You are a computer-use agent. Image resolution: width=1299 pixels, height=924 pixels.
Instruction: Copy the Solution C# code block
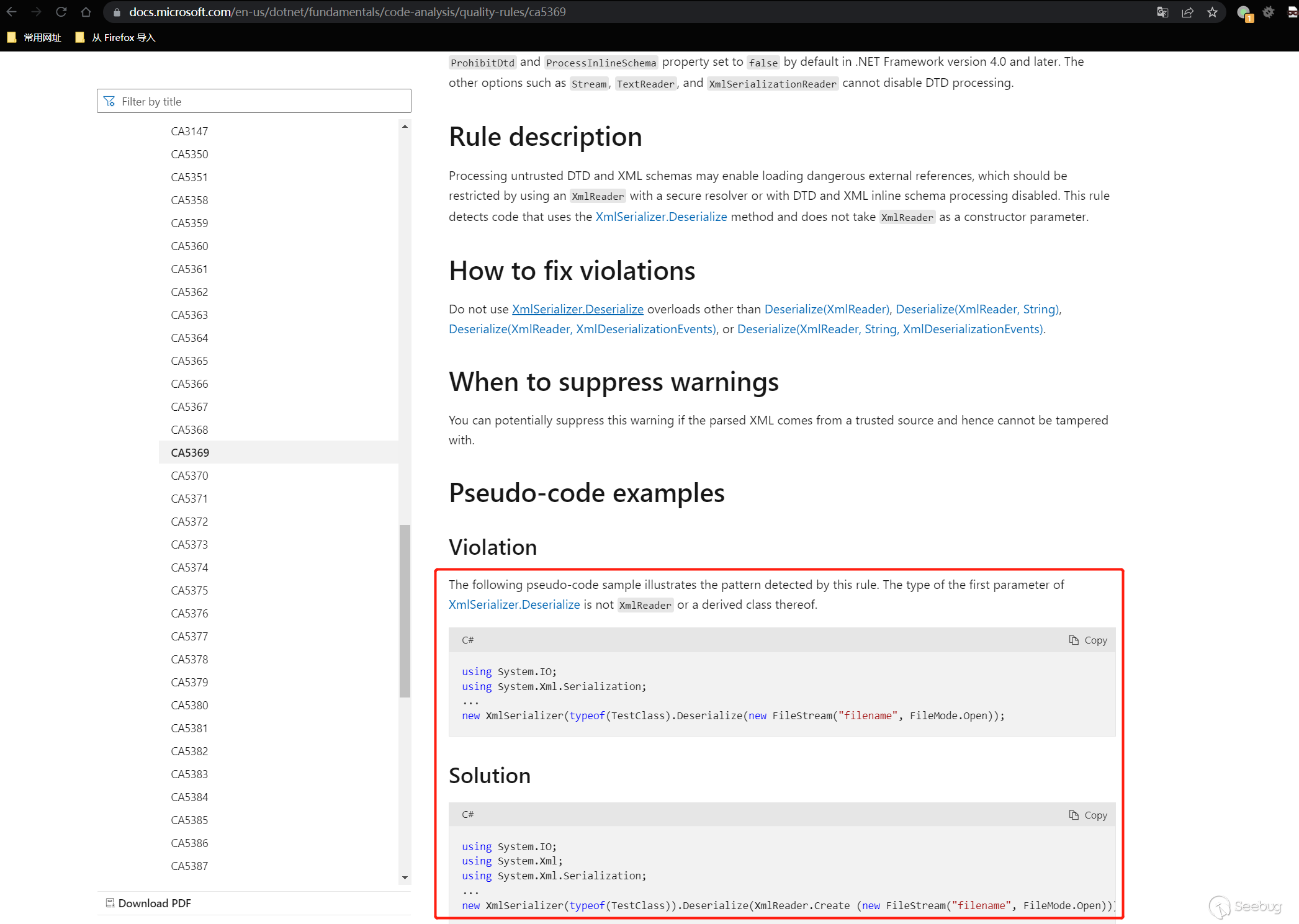(1088, 815)
